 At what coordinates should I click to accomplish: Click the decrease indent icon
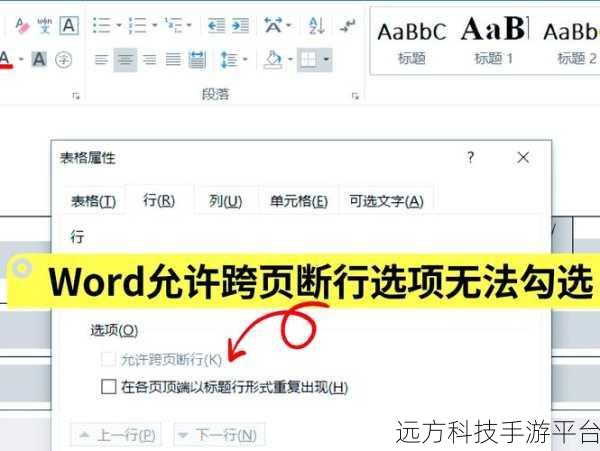[x=216, y=26]
